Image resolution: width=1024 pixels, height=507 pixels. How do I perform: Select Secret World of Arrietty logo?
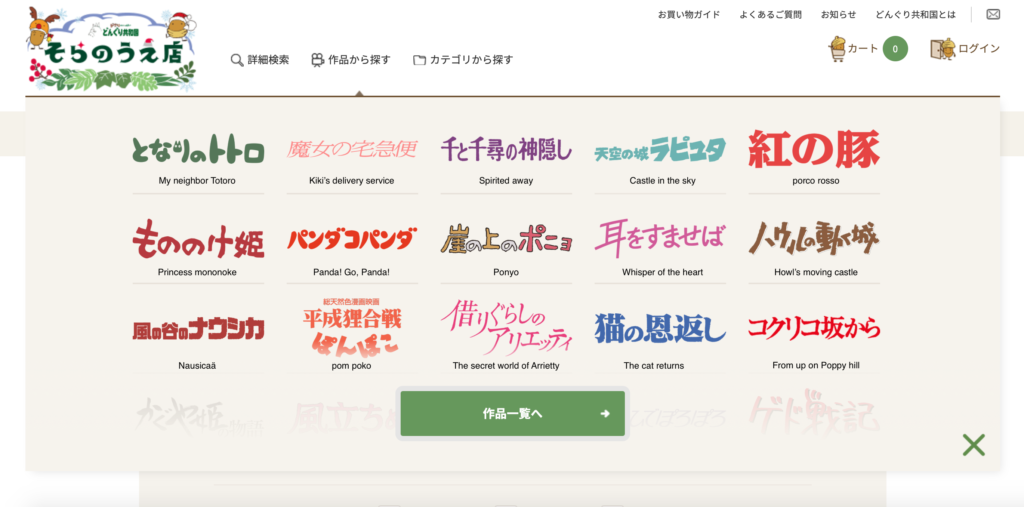tap(506, 327)
